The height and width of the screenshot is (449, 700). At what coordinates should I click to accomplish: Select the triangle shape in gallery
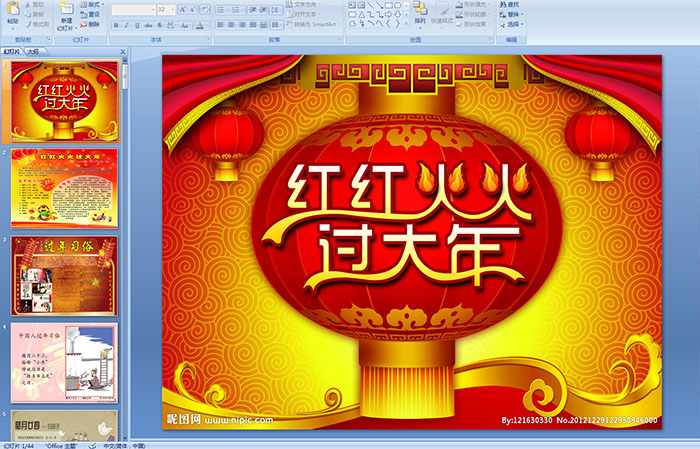361,15
